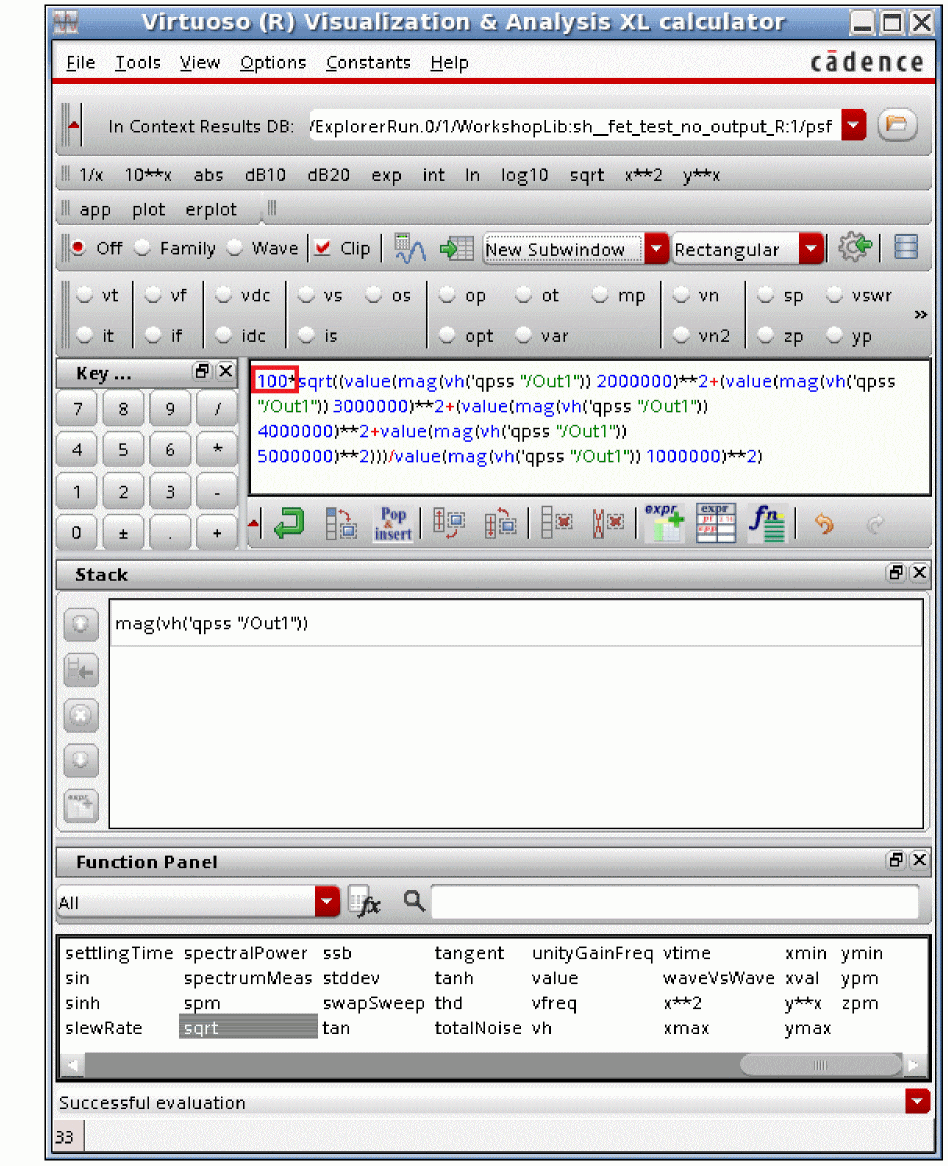Select the vn2 radio button
Image resolution: width=948 pixels, height=1166 pixels.
tap(680, 335)
